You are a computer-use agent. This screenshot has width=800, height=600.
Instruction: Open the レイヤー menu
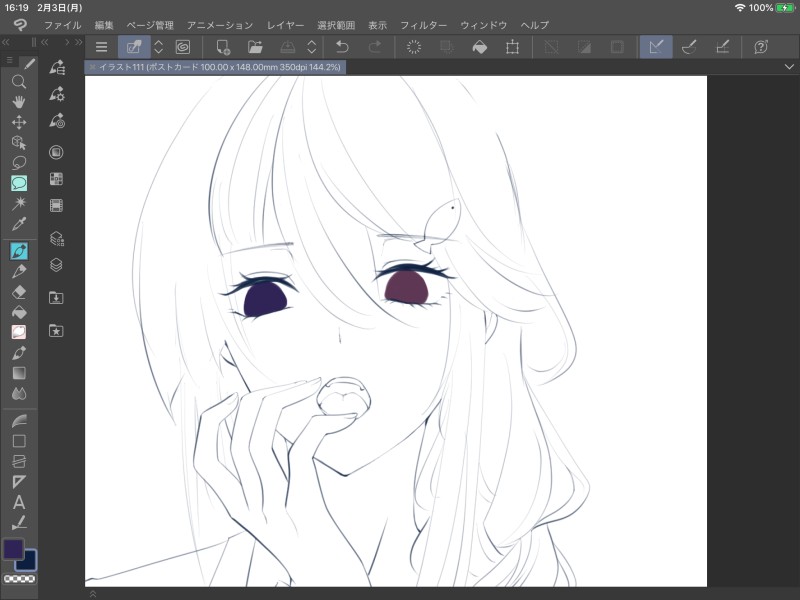(285, 25)
